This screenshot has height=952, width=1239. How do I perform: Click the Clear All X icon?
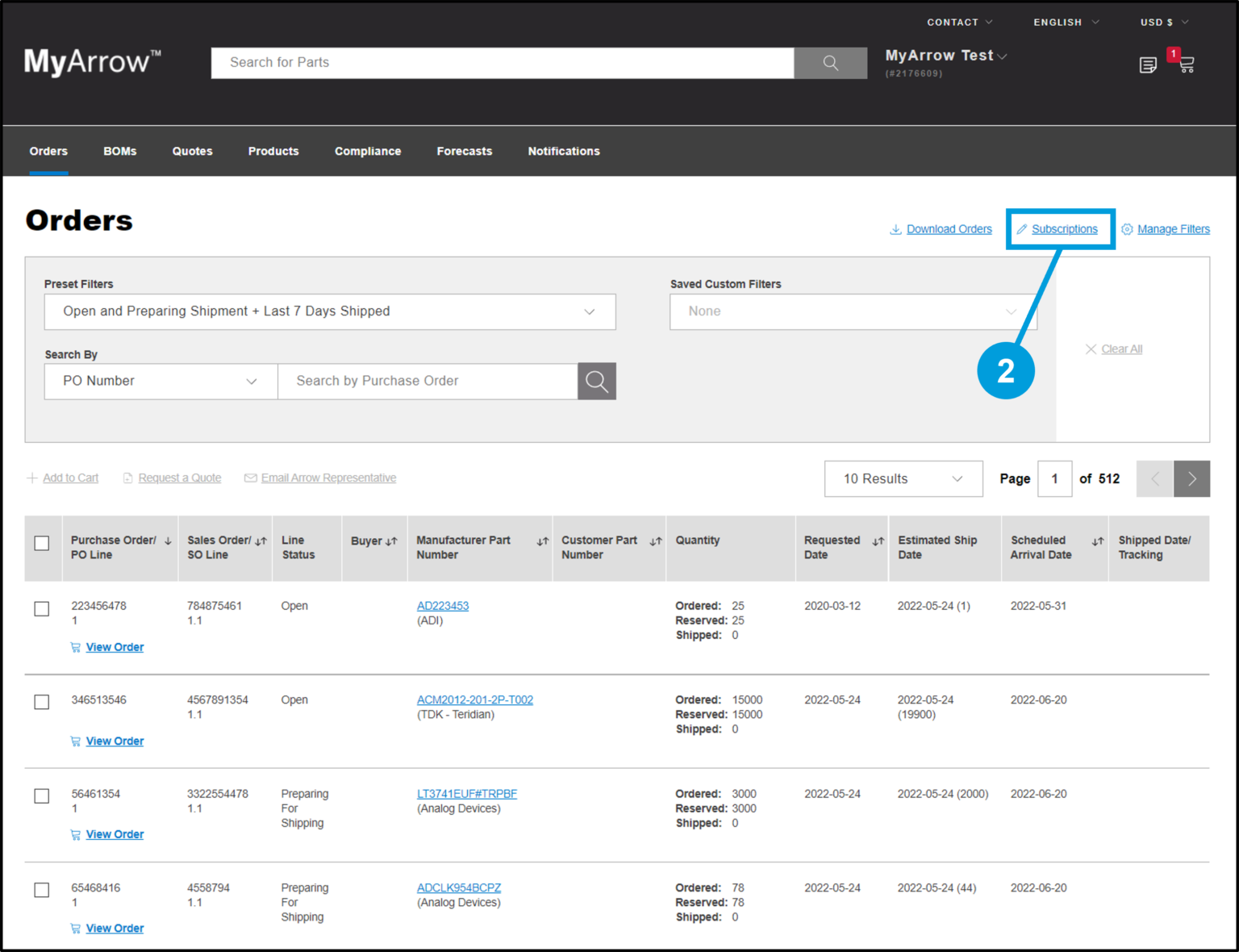pos(1093,349)
